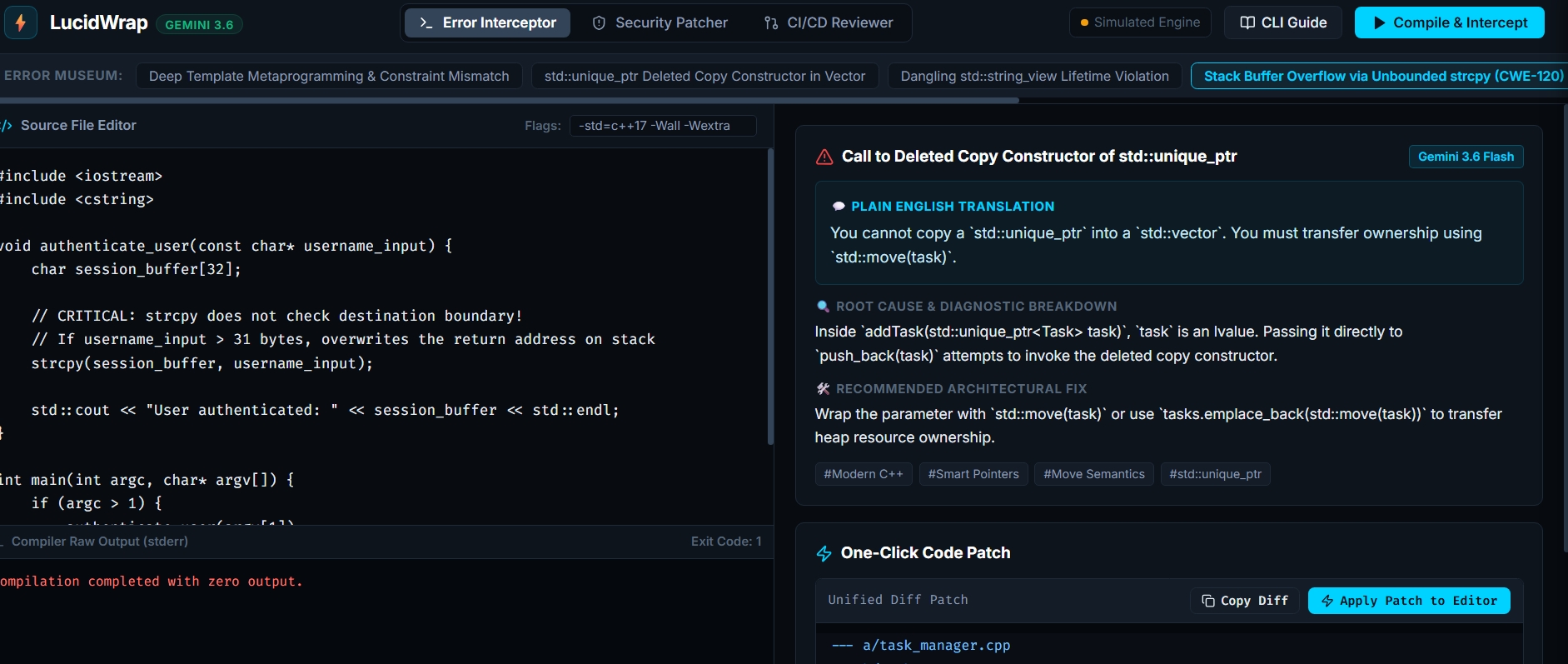Click the #Move Semantics tag

[1094, 474]
